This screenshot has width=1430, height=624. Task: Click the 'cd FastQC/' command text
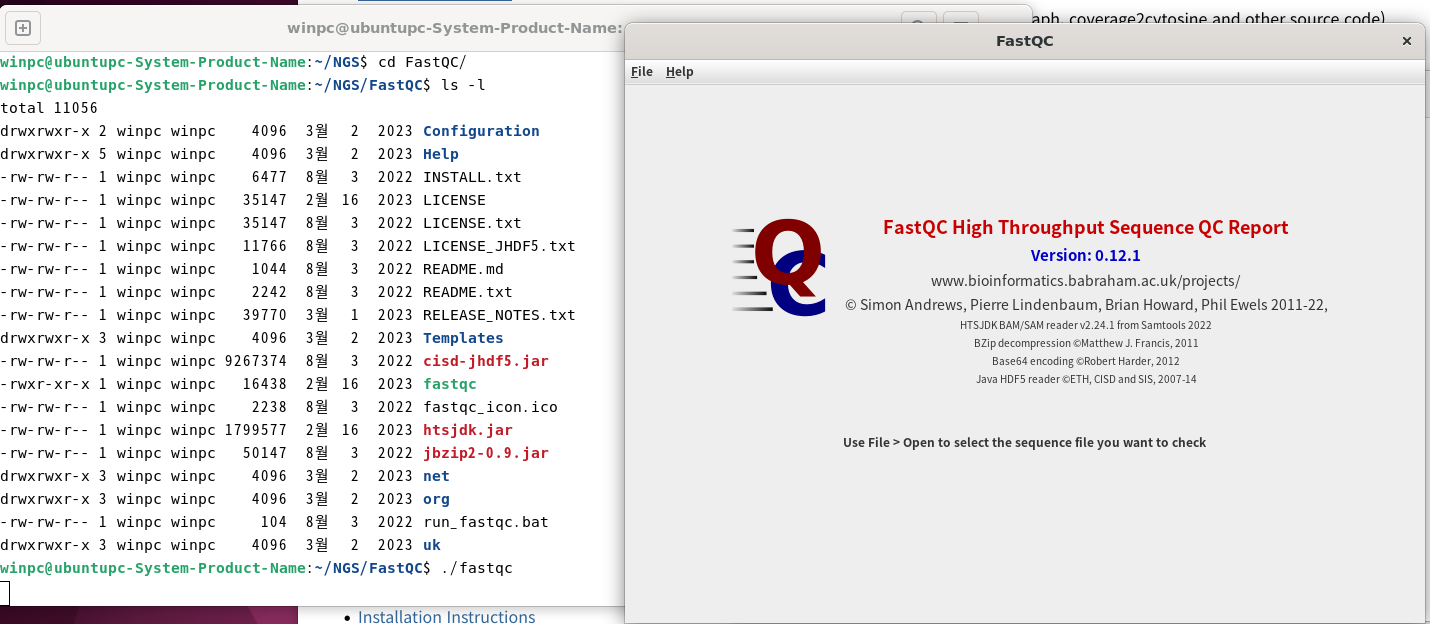click(422, 62)
